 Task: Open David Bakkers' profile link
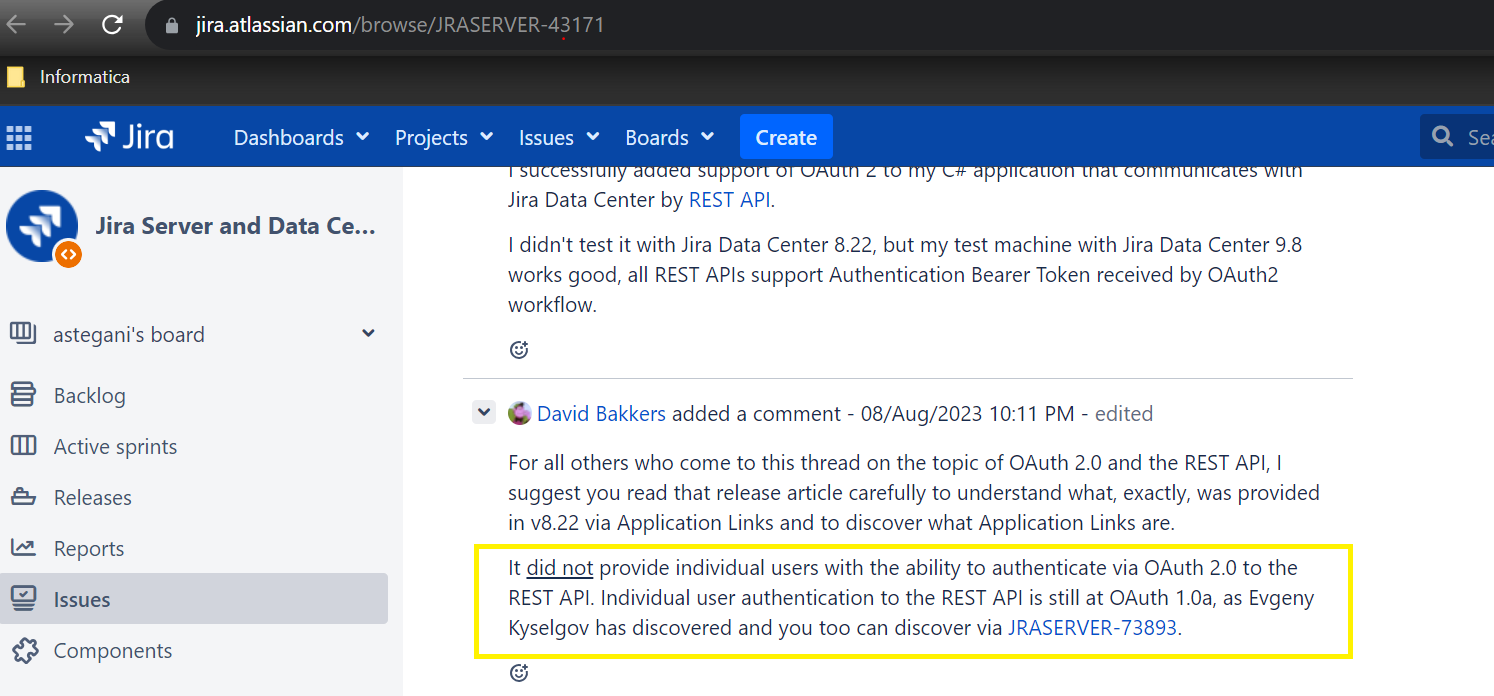(601, 413)
